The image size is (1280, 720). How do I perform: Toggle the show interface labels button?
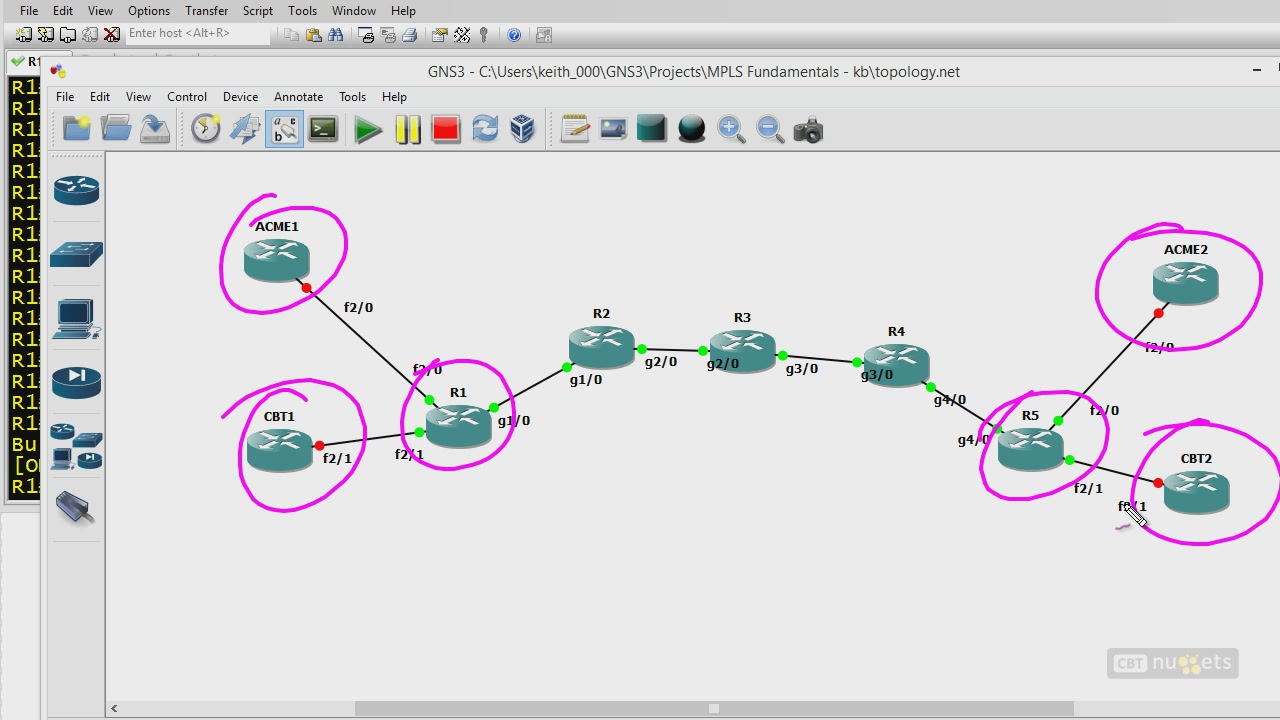coord(284,129)
